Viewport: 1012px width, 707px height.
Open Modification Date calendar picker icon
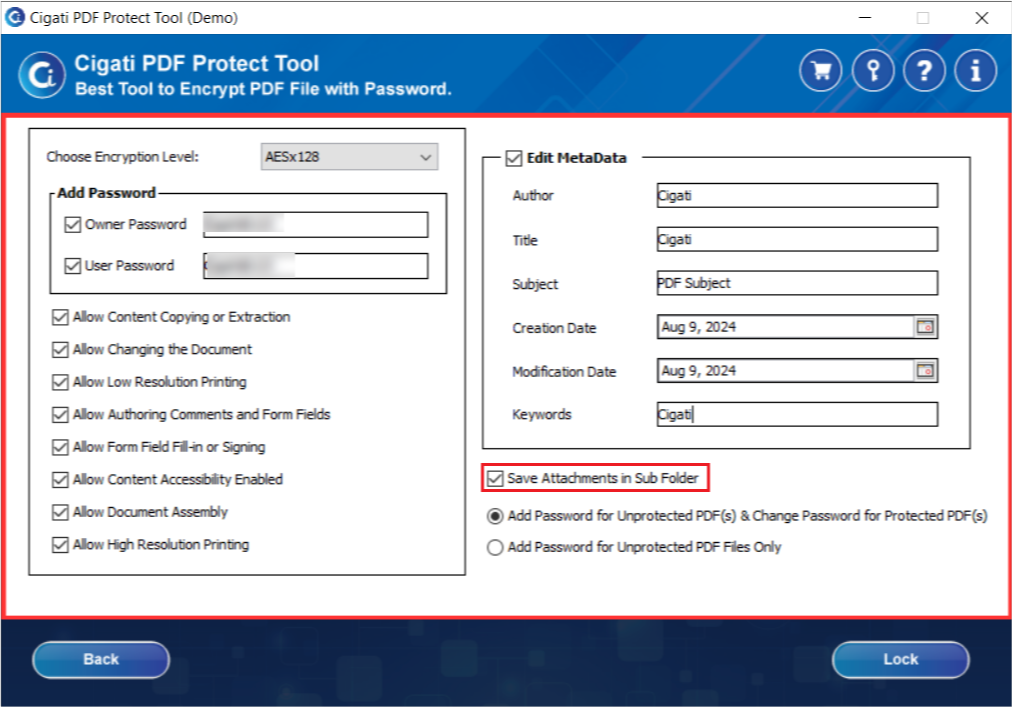[x=926, y=371]
